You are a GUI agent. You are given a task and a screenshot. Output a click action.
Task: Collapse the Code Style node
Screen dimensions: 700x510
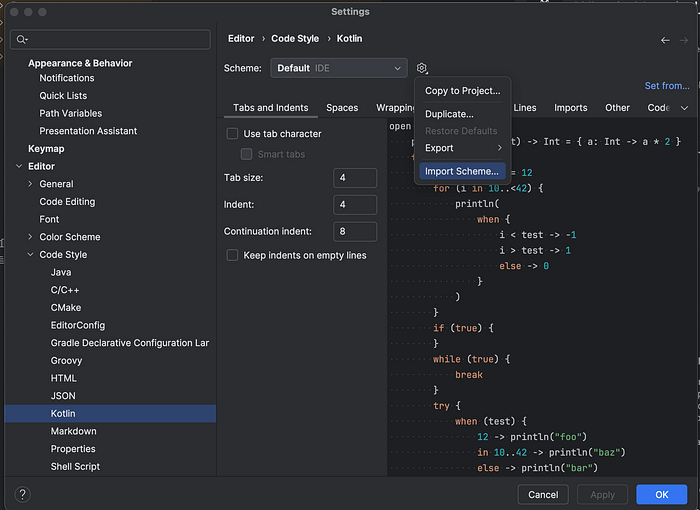pos(30,254)
